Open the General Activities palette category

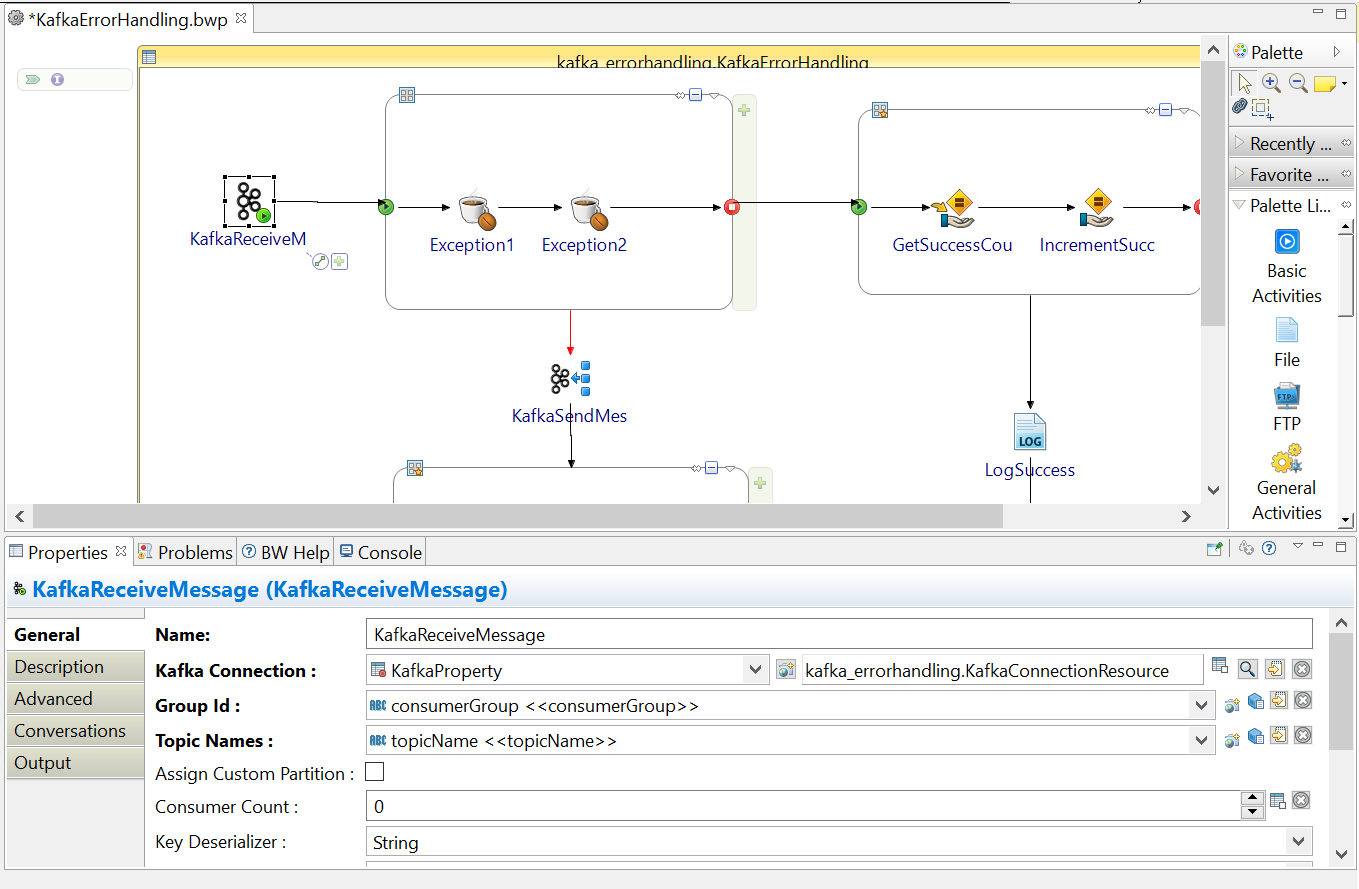pos(1287,484)
